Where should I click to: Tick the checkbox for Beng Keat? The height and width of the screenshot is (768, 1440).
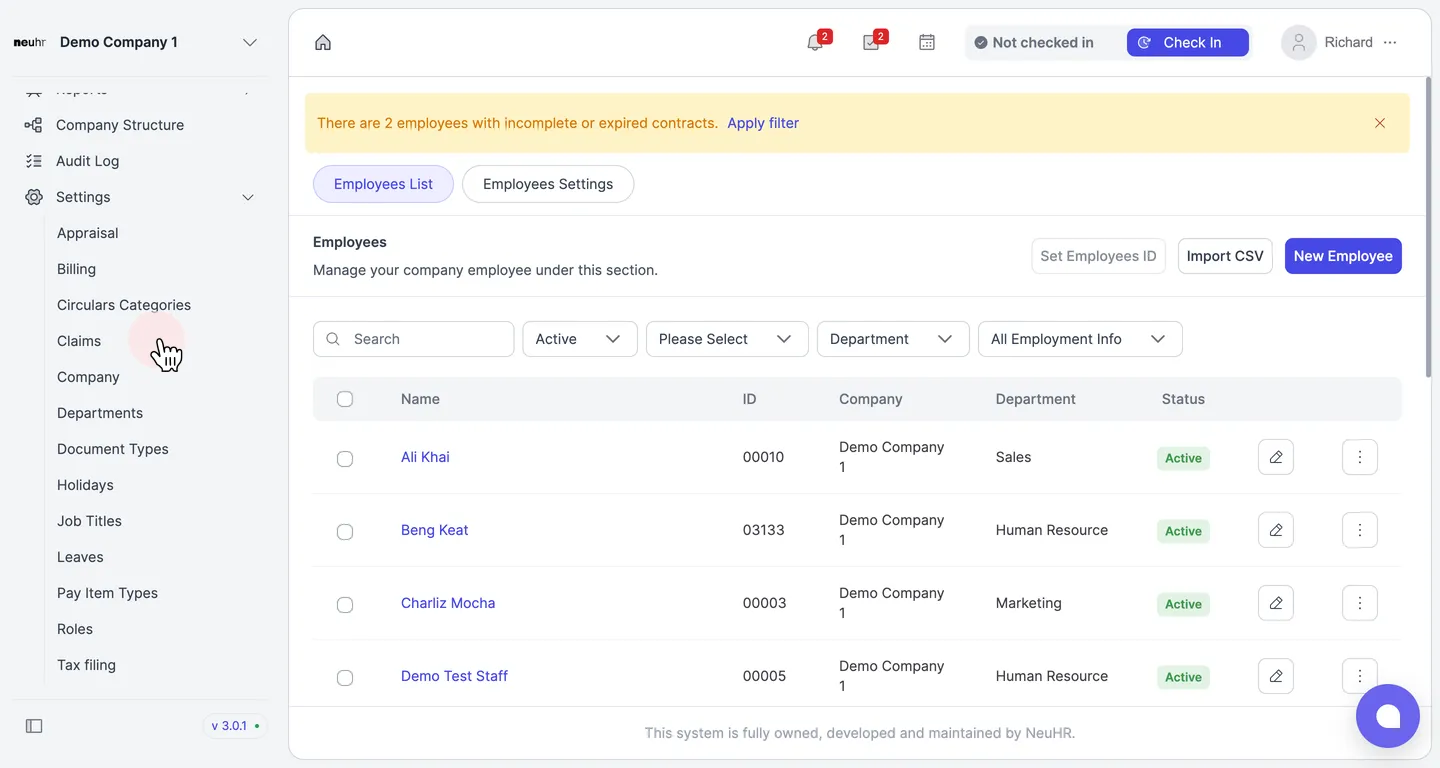(345, 532)
